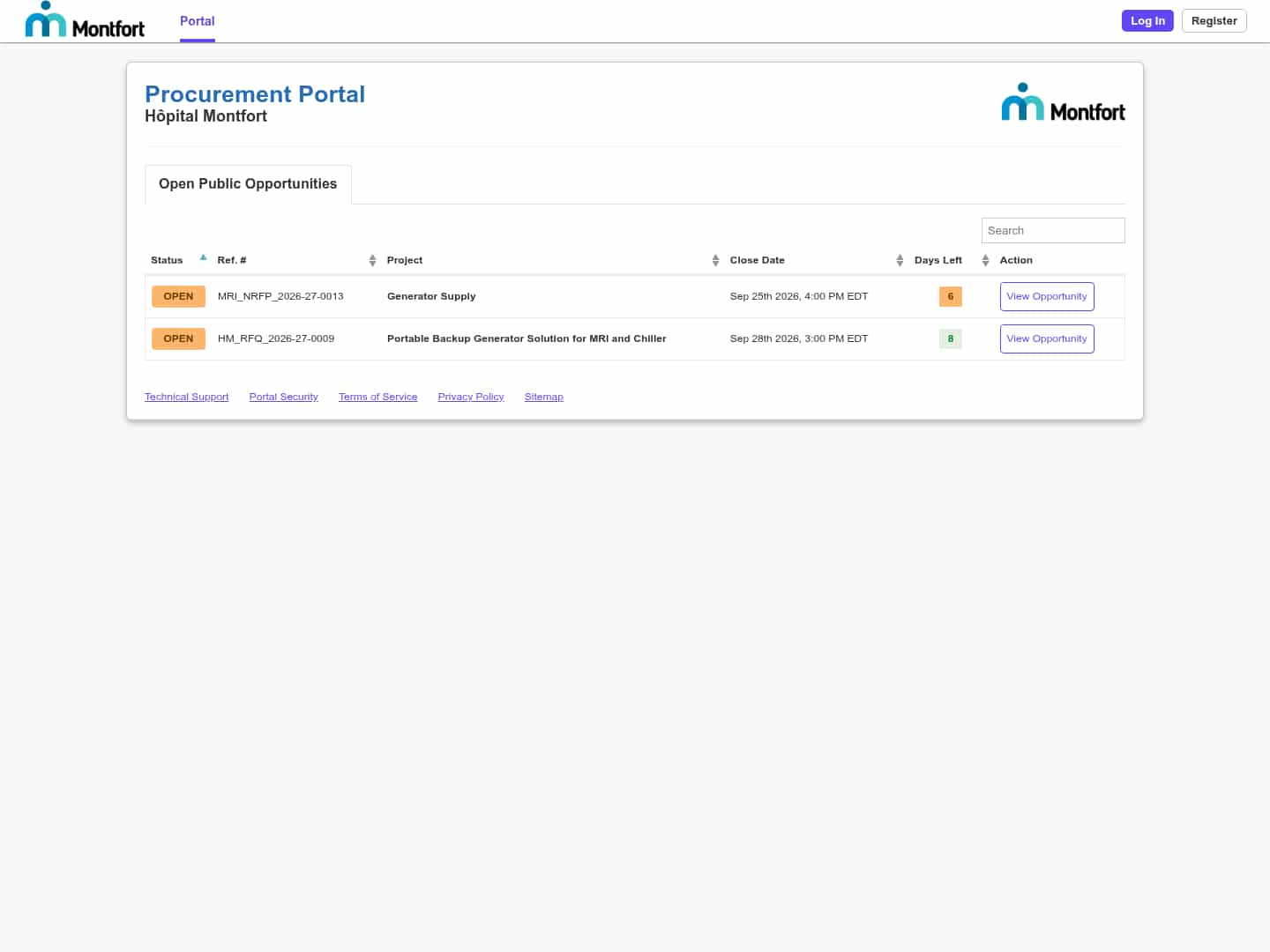Click the Project column header text

(x=405, y=260)
